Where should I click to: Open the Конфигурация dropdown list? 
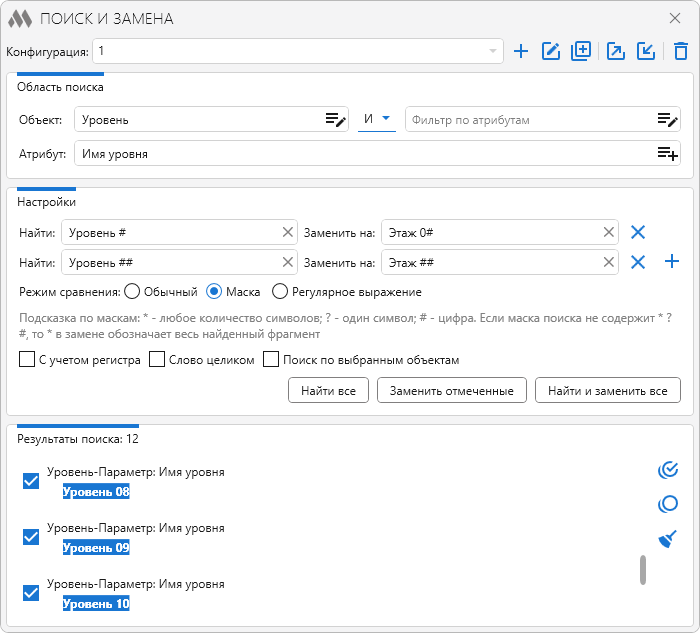click(493, 51)
